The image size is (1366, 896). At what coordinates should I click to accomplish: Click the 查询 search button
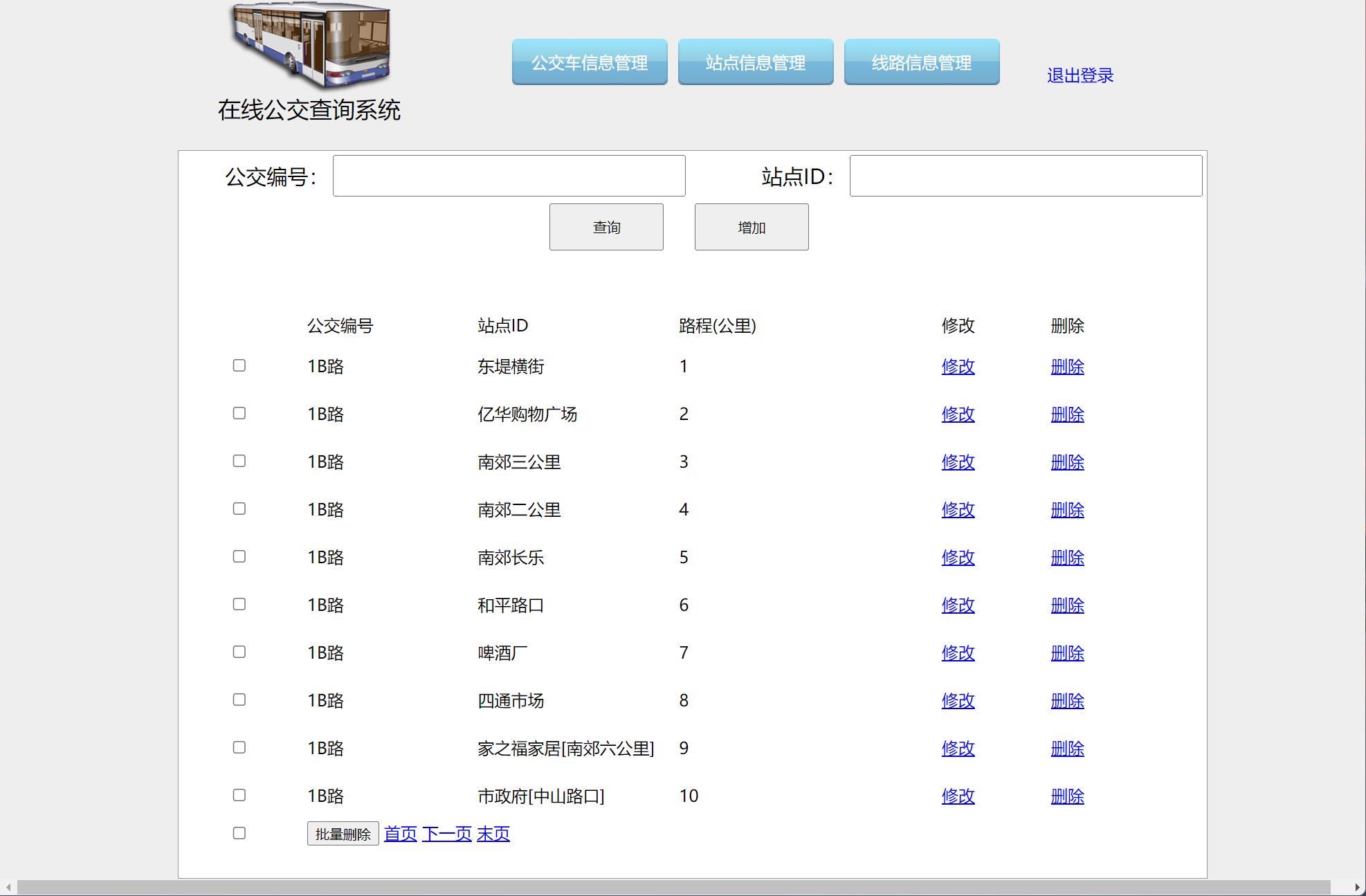click(605, 226)
